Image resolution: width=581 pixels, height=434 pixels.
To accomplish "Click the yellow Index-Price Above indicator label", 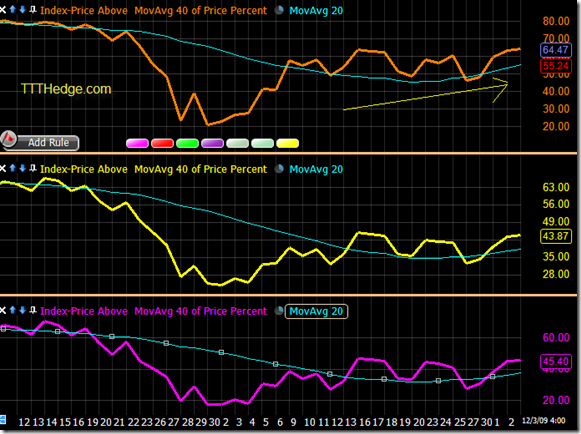I will [84, 169].
